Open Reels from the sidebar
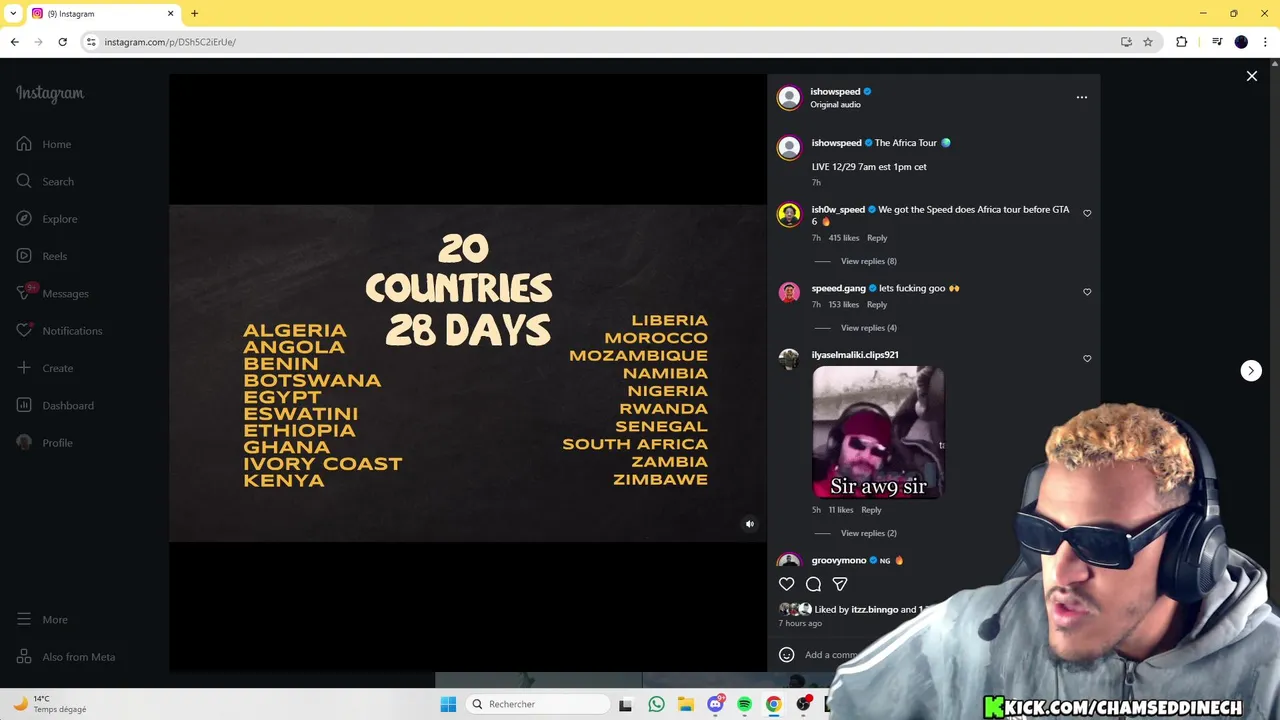Viewport: 1280px width, 720px height. click(42, 256)
